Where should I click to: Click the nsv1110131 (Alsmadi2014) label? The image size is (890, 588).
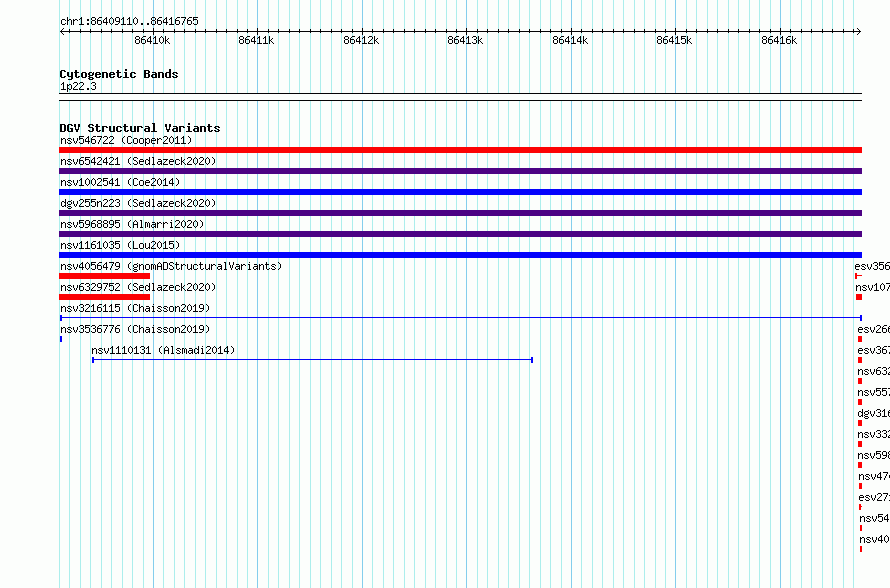tap(163, 350)
